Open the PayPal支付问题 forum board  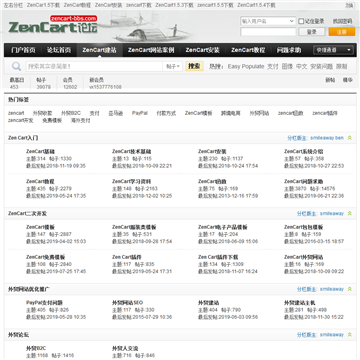click(44, 303)
